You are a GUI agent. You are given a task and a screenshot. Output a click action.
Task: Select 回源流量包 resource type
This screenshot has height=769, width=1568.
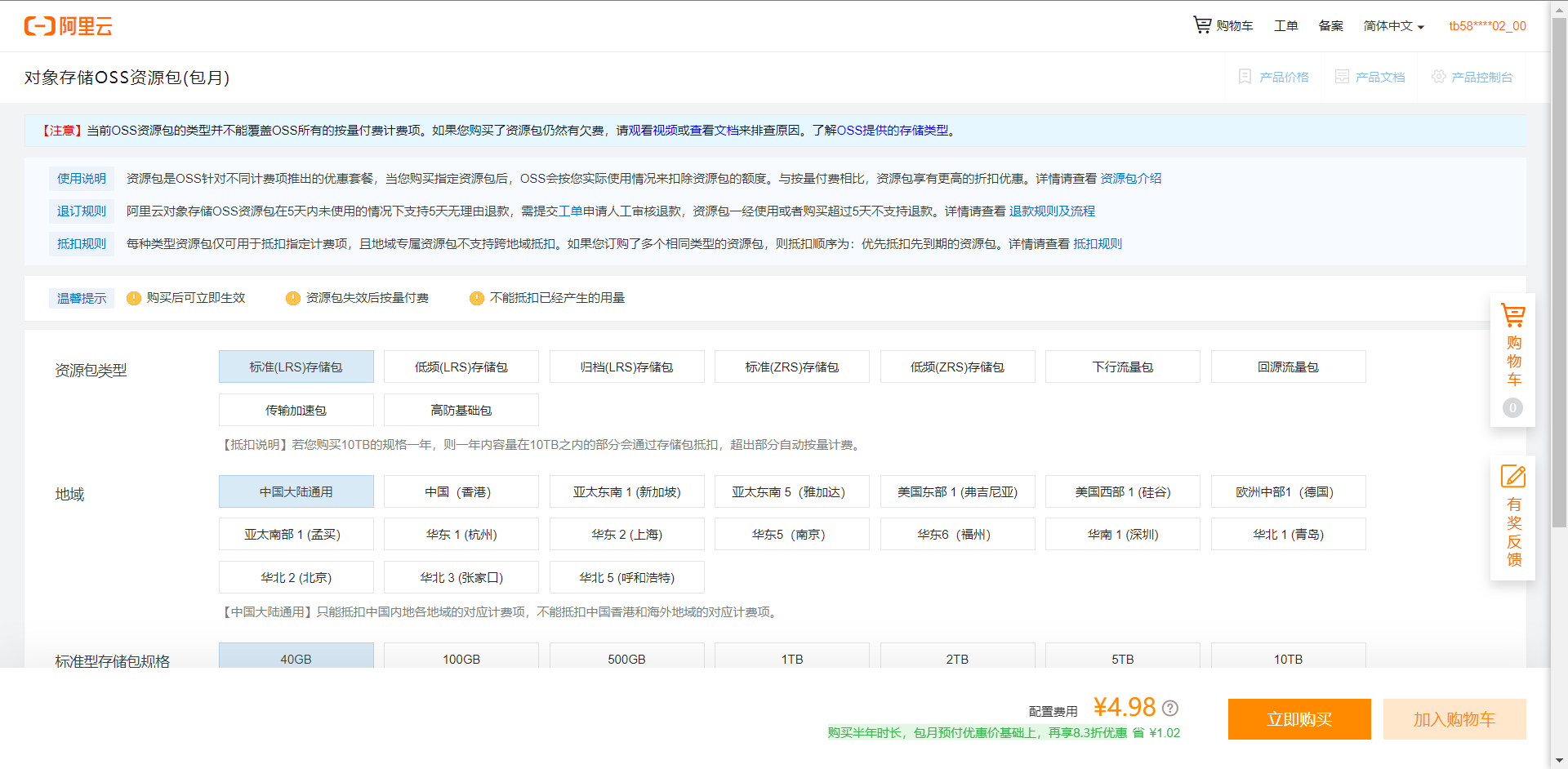tap(1289, 367)
